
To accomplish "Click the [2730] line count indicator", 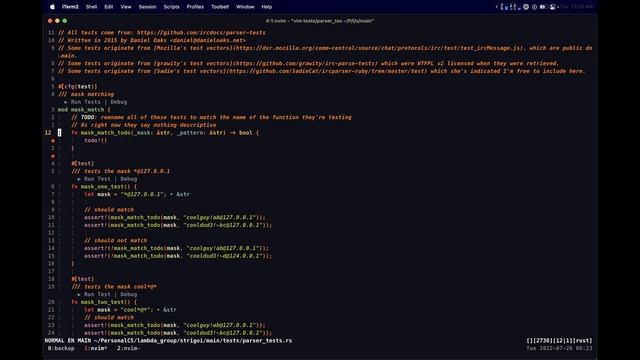I will 543,340.
